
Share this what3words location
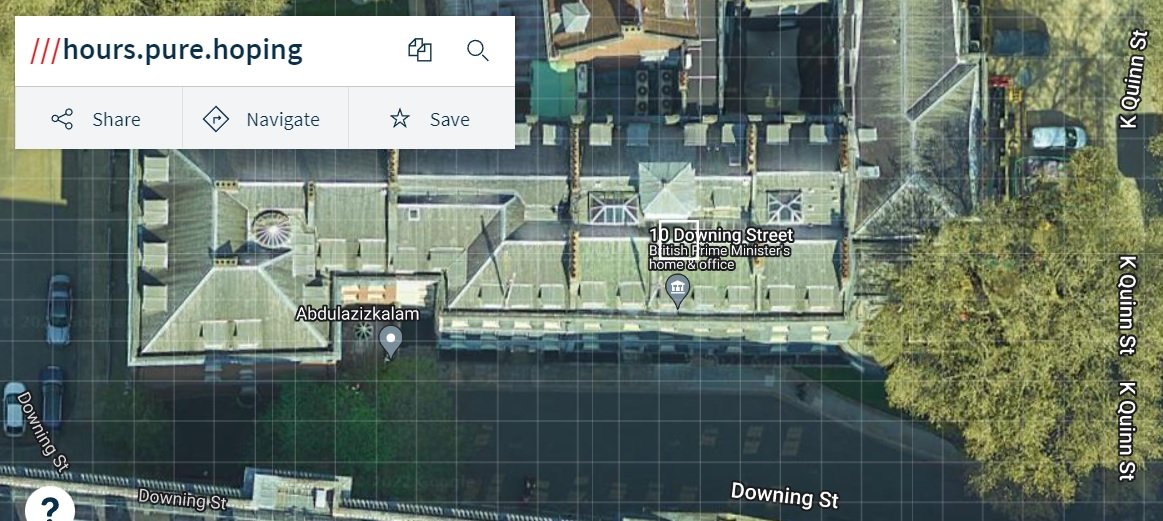(x=98, y=119)
